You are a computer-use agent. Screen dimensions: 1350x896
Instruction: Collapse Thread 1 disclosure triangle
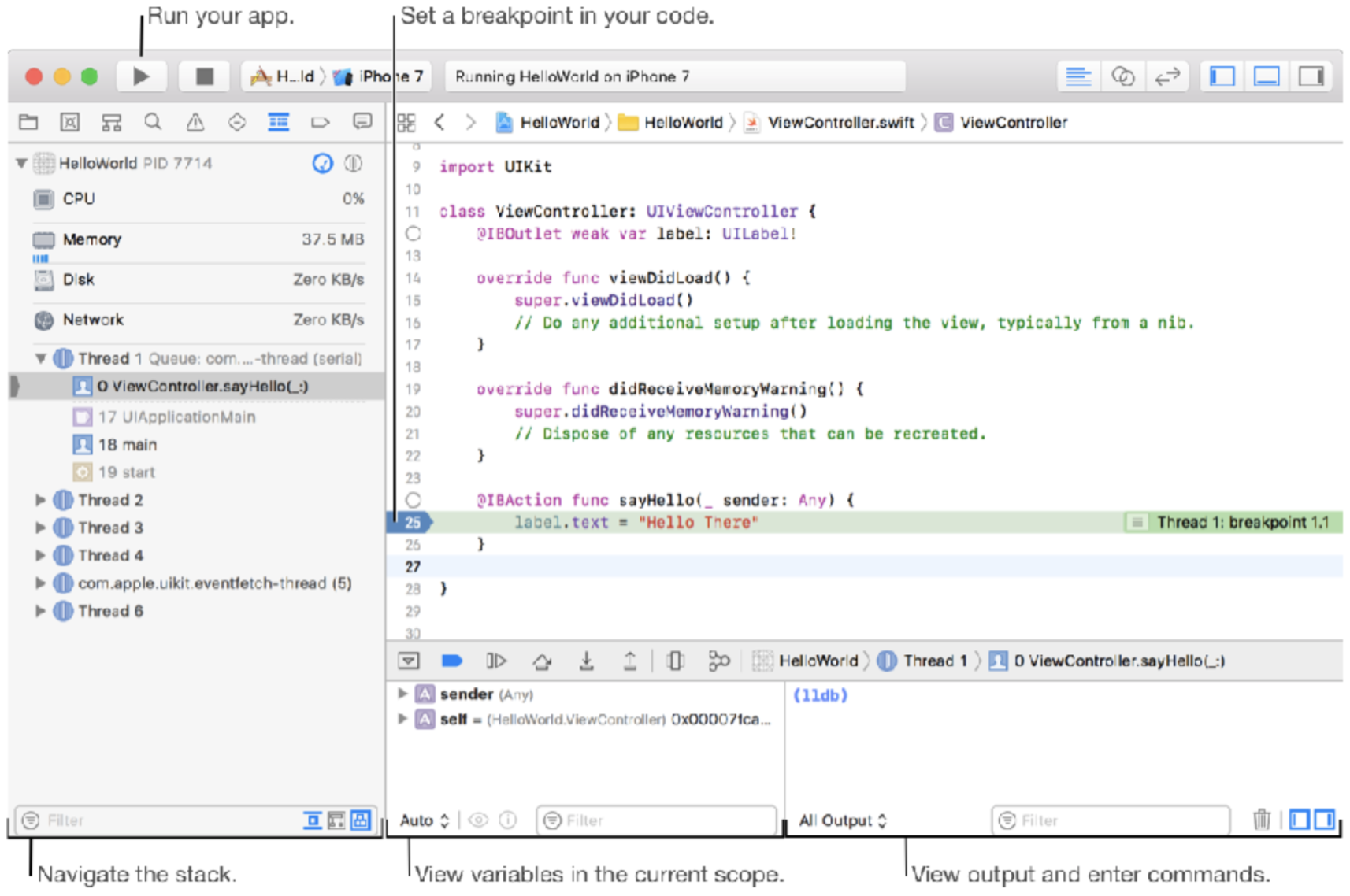coord(40,359)
